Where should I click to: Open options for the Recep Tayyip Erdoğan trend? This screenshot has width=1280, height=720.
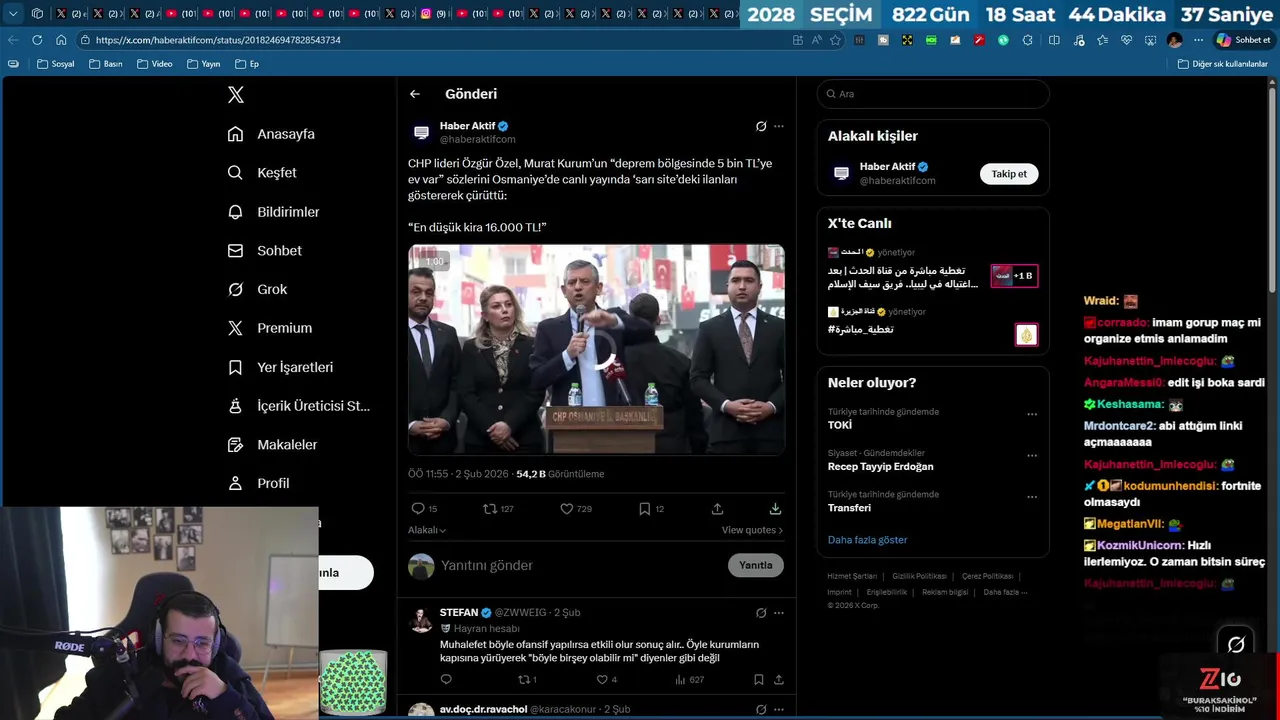(x=1032, y=456)
